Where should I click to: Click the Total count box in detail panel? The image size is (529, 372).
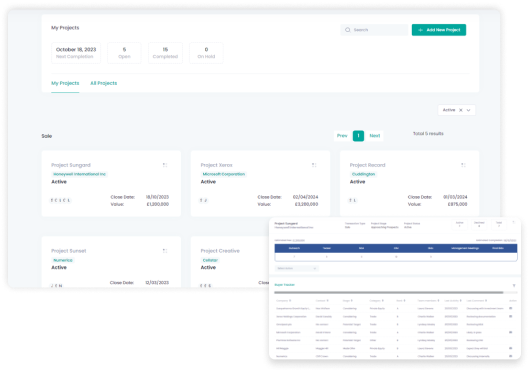click(499, 224)
